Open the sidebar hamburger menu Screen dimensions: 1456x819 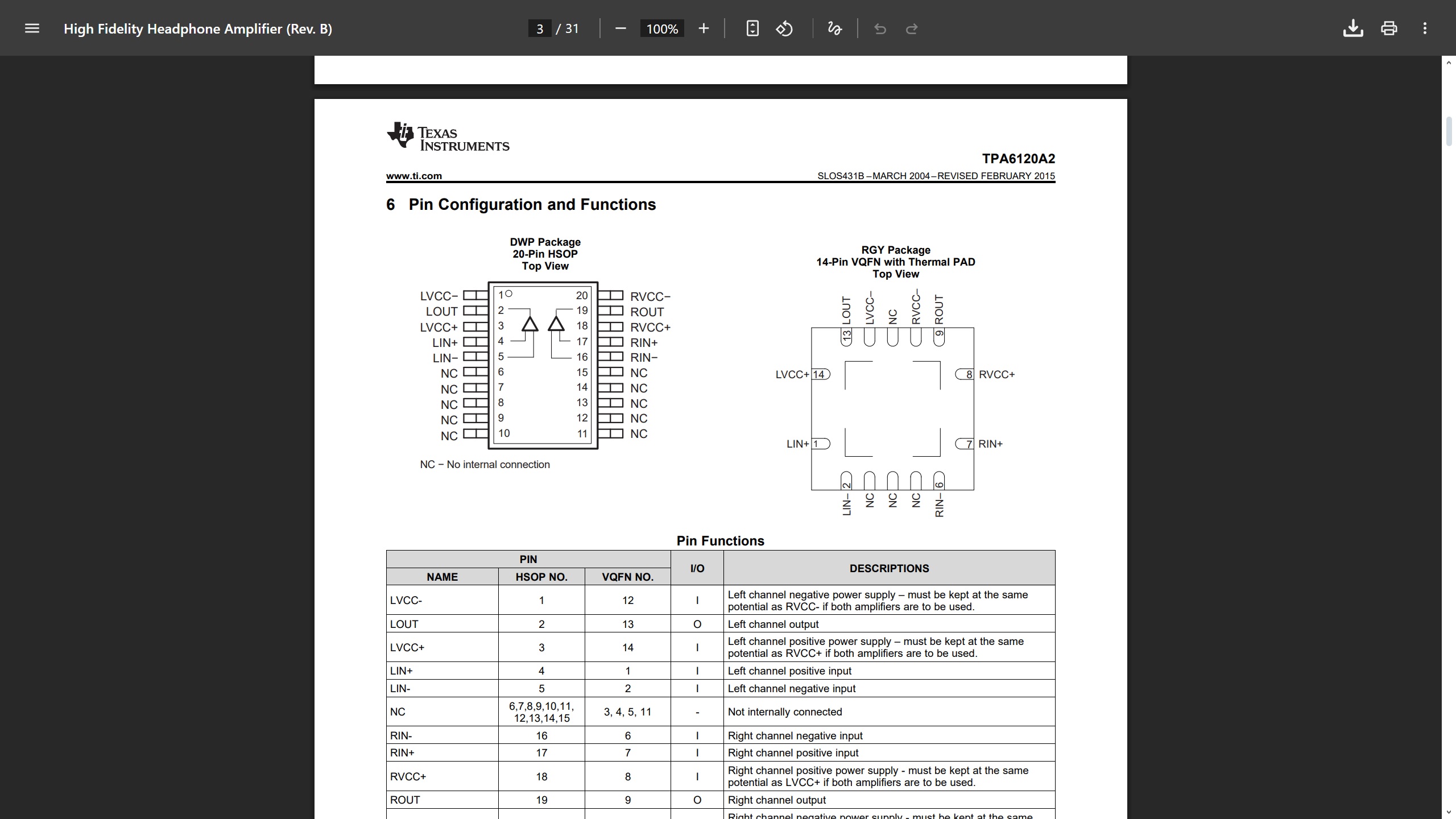(32, 28)
